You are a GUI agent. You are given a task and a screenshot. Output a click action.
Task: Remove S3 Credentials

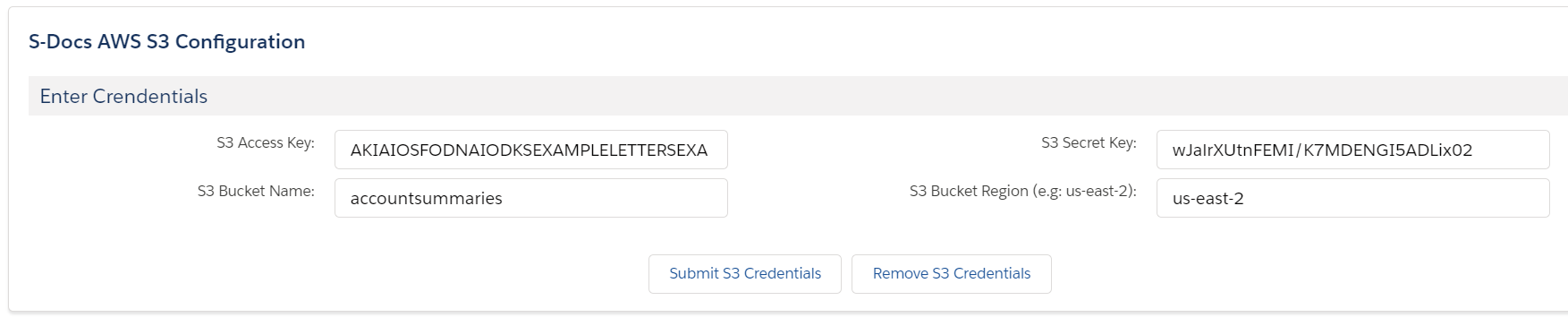tap(952, 274)
